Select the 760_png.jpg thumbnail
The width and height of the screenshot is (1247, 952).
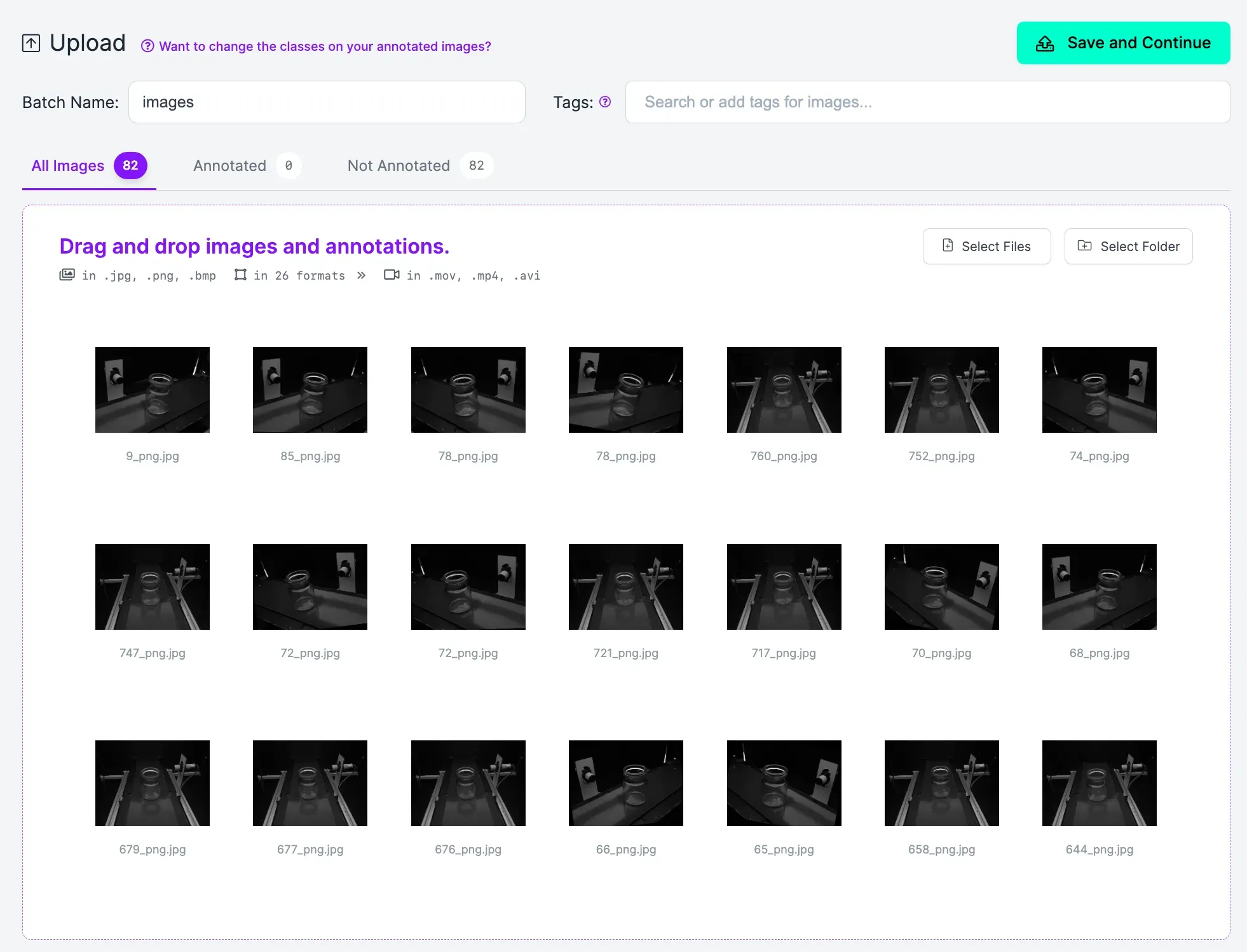(x=784, y=390)
